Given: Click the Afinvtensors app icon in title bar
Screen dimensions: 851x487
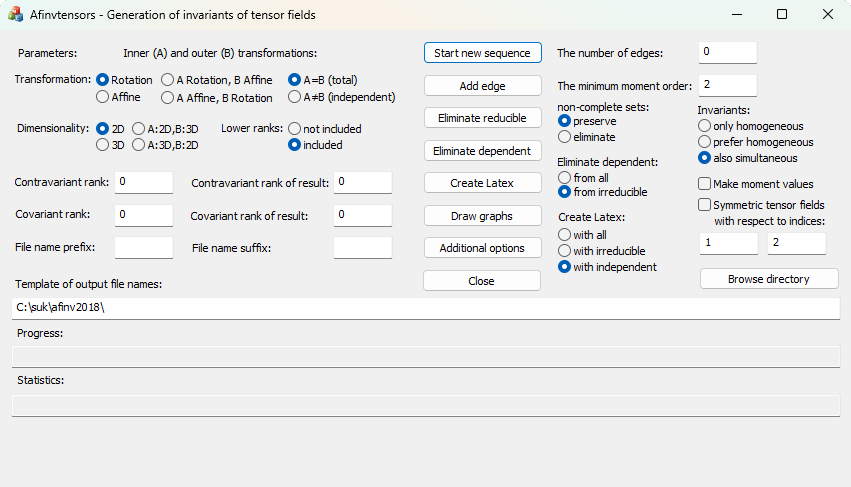Looking at the screenshot, I should [x=15, y=15].
